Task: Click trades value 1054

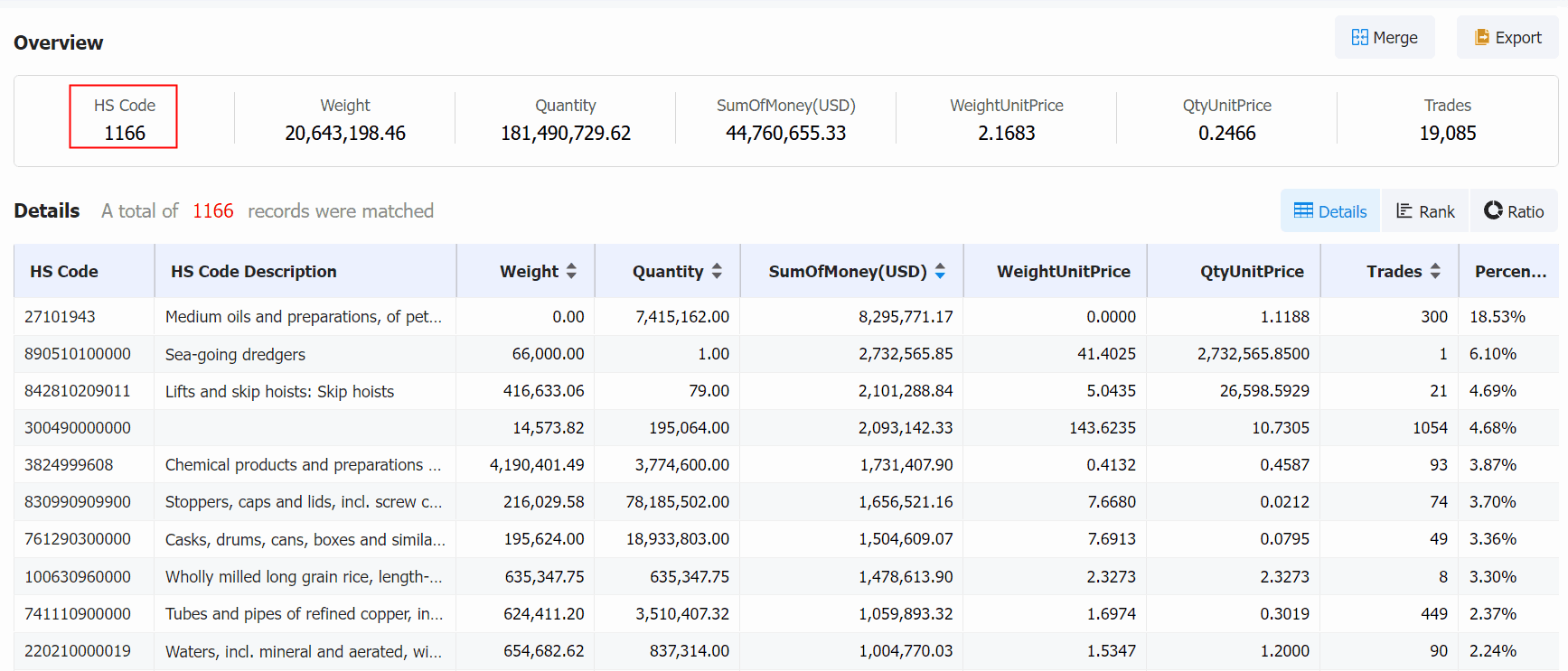Action: point(1431,428)
